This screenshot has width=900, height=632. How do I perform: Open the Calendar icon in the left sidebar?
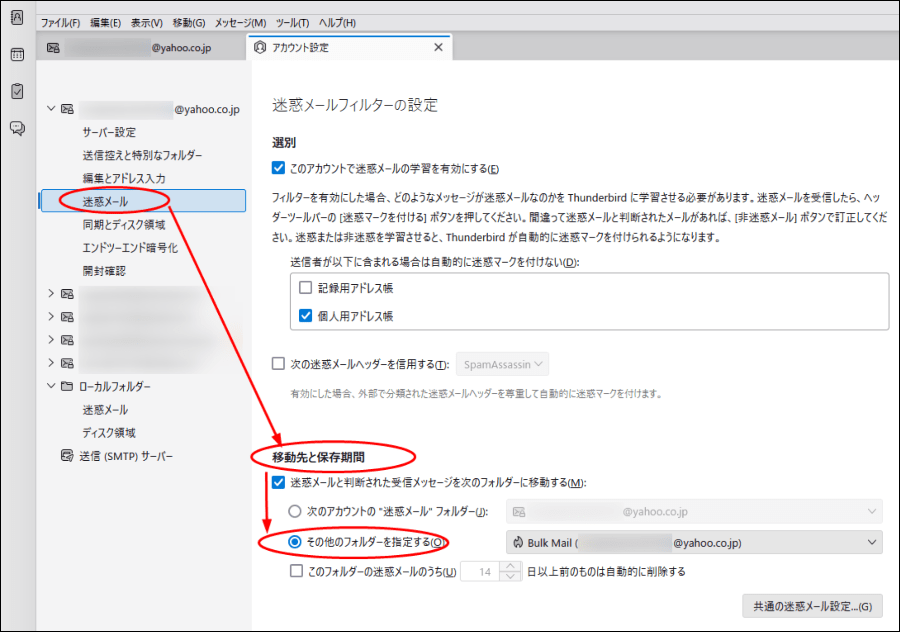tap(17, 55)
